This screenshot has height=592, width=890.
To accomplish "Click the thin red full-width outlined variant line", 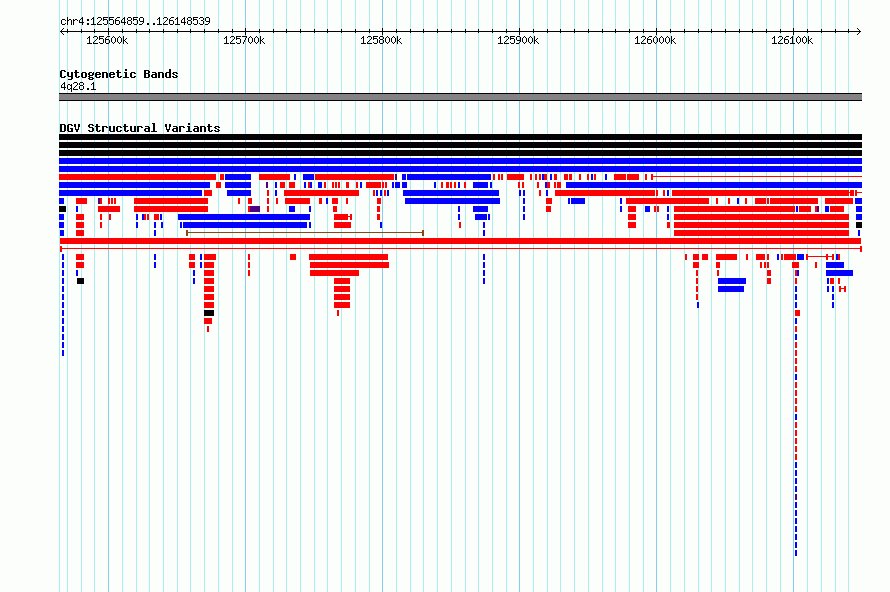I will coord(460,249).
